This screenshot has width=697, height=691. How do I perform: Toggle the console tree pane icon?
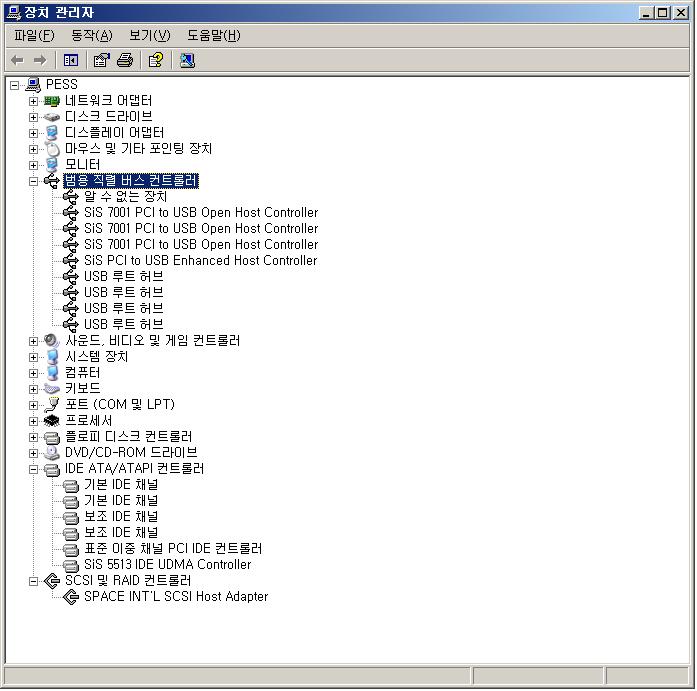[71, 60]
